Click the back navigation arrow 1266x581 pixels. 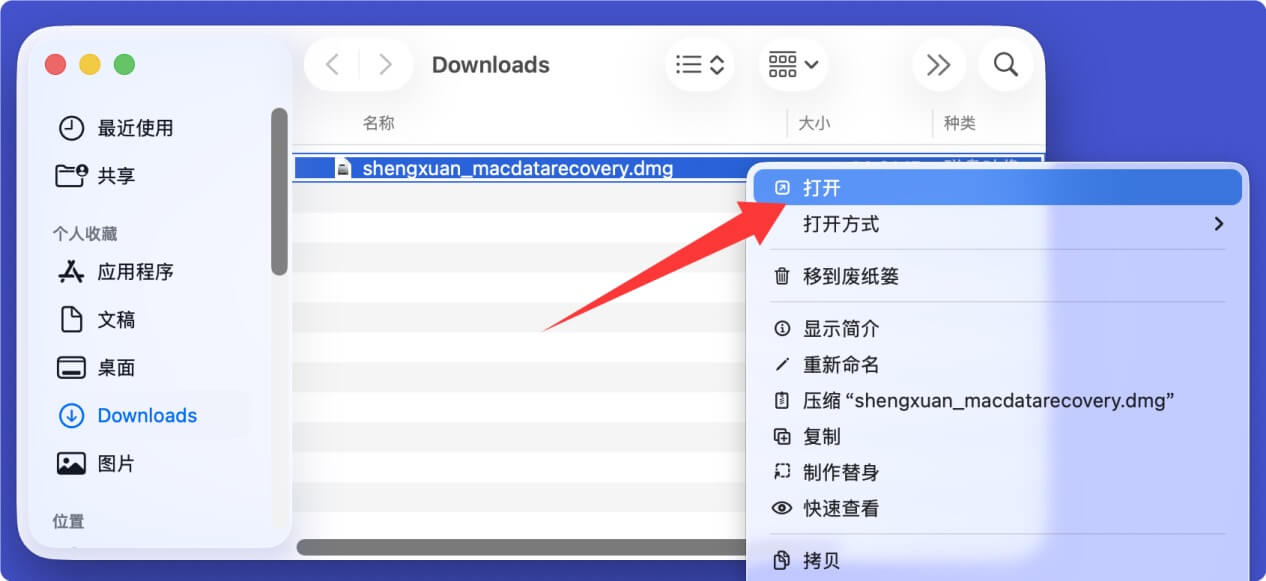[x=331, y=64]
